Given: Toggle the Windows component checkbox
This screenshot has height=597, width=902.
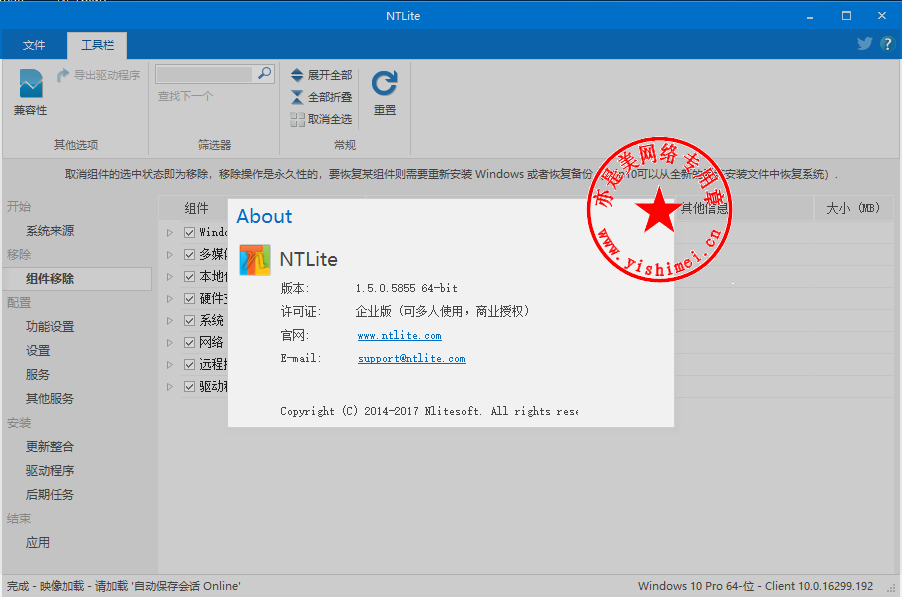Looking at the screenshot, I should click(189, 232).
